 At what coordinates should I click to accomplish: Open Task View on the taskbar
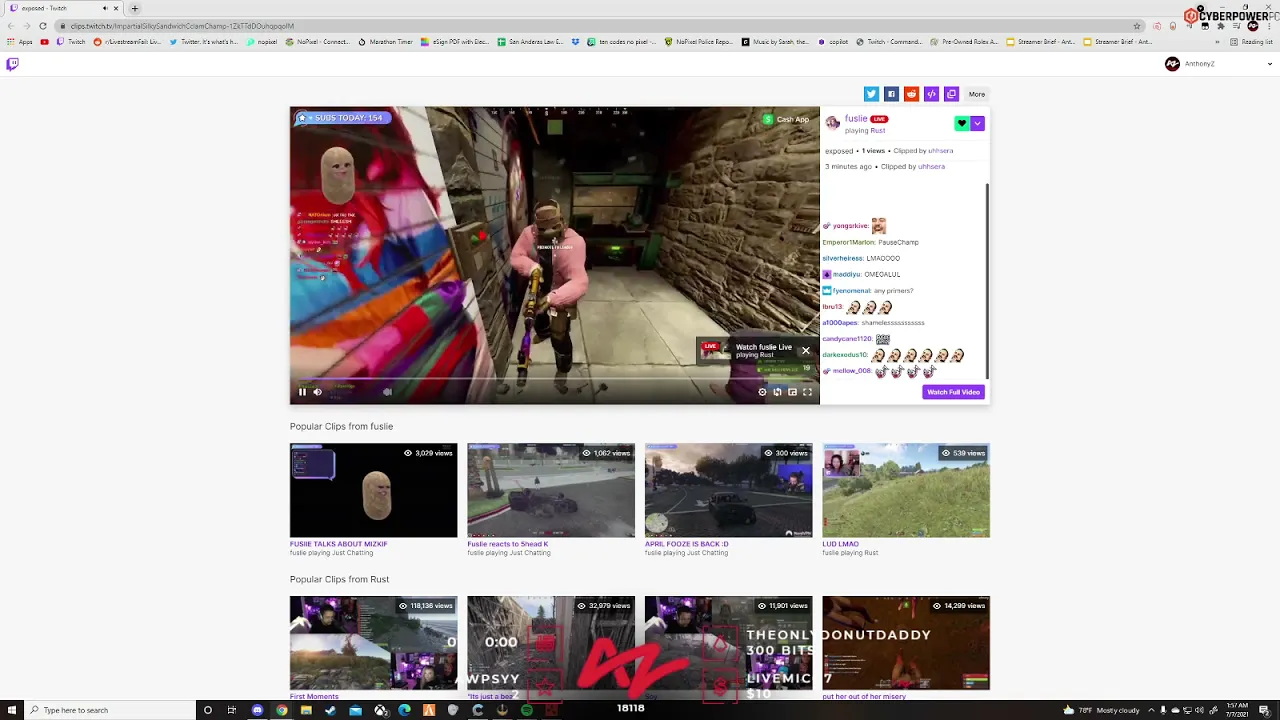coord(232,710)
